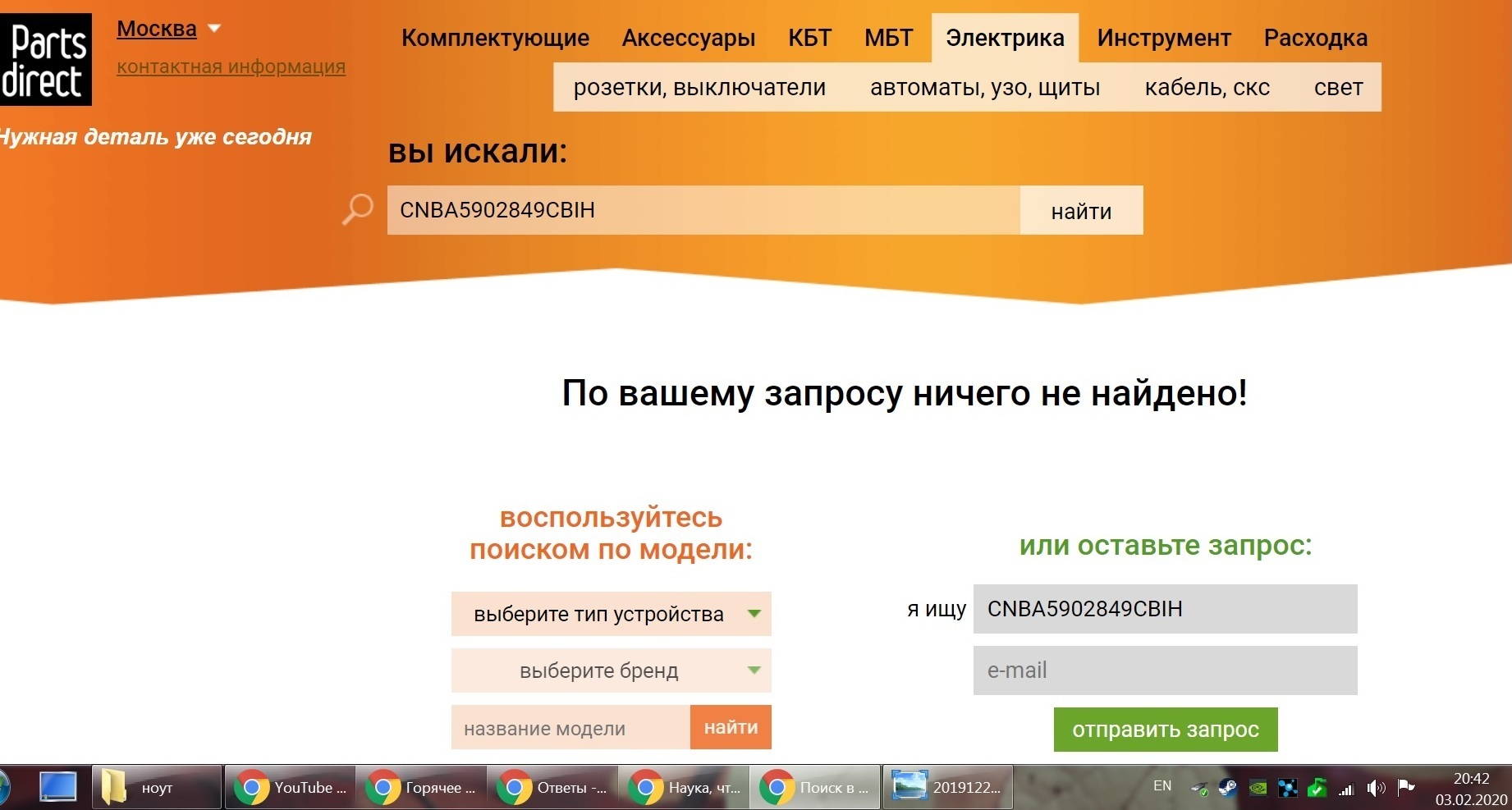Click the Parts direct logo
The height and width of the screenshot is (810, 1512).
(x=45, y=59)
